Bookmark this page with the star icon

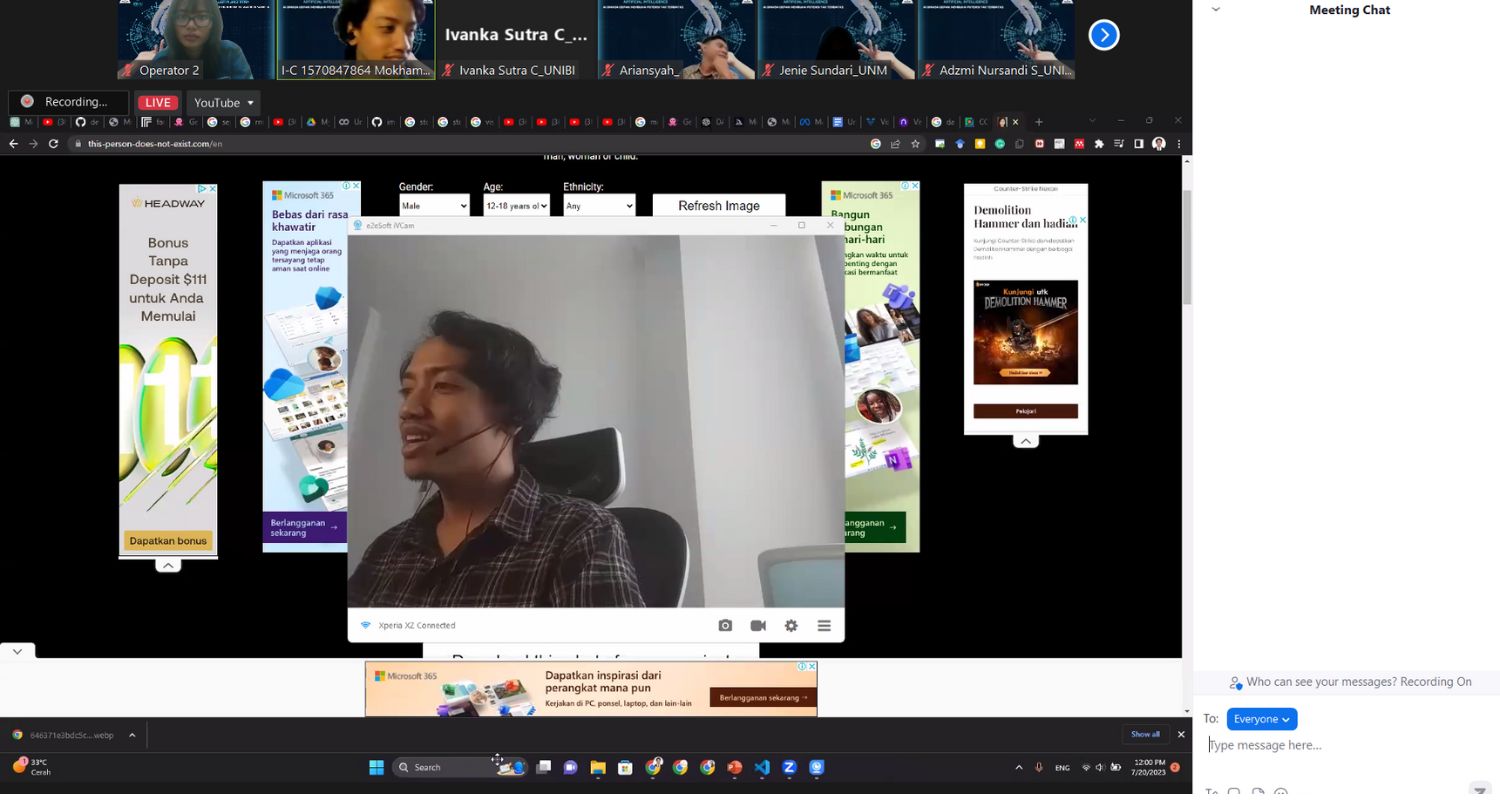(x=915, y=144)
